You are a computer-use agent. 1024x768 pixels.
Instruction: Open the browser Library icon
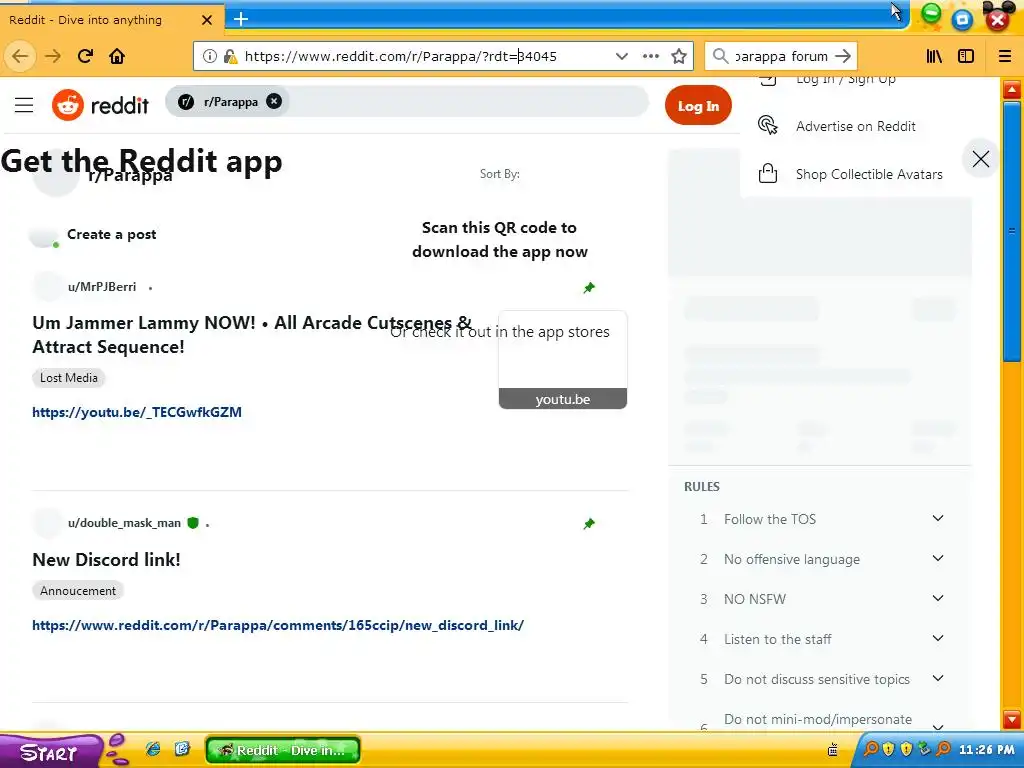(934, 56)
